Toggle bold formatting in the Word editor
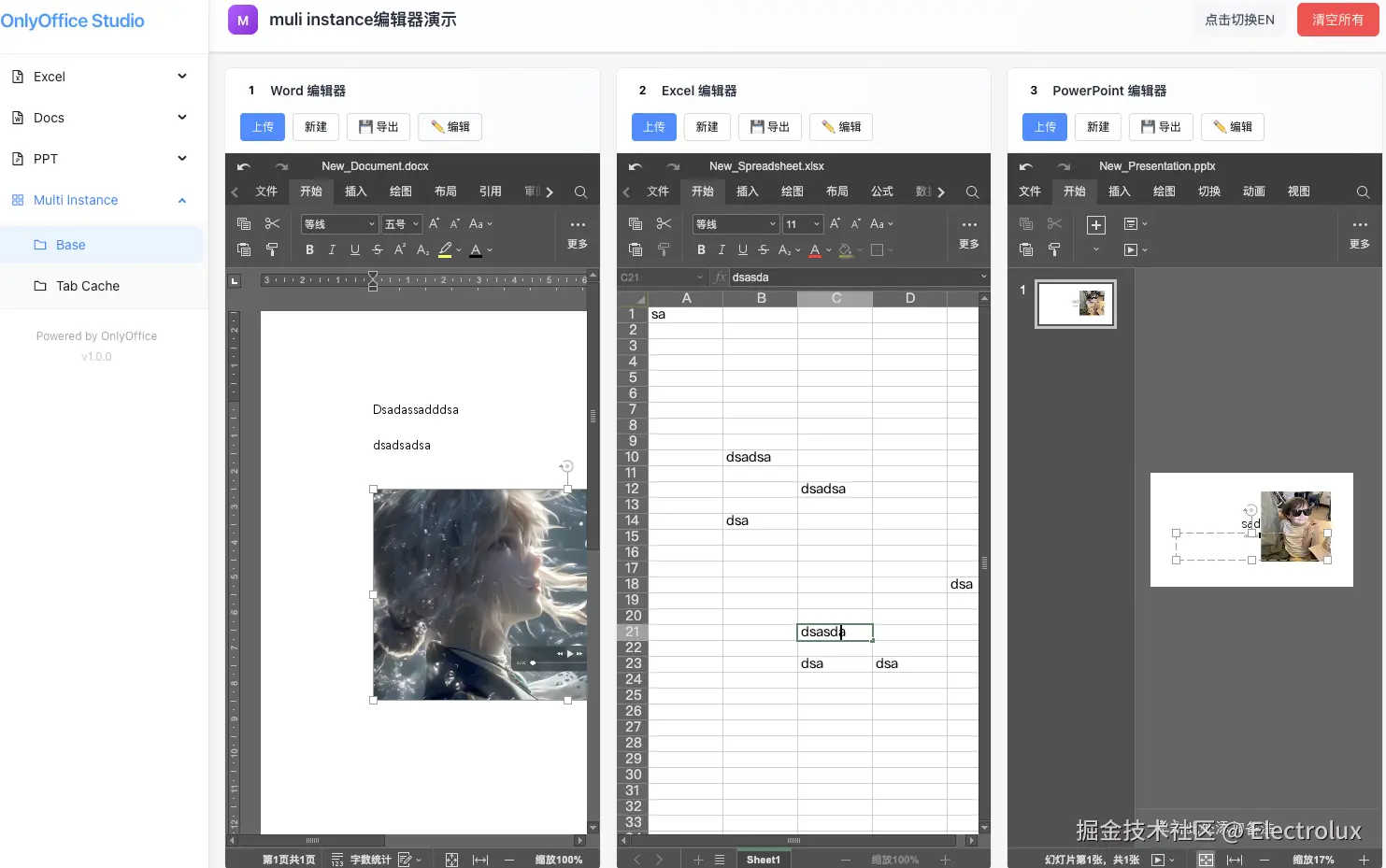Viewport: 1386px width, 868px height. (x=309, y=249)
